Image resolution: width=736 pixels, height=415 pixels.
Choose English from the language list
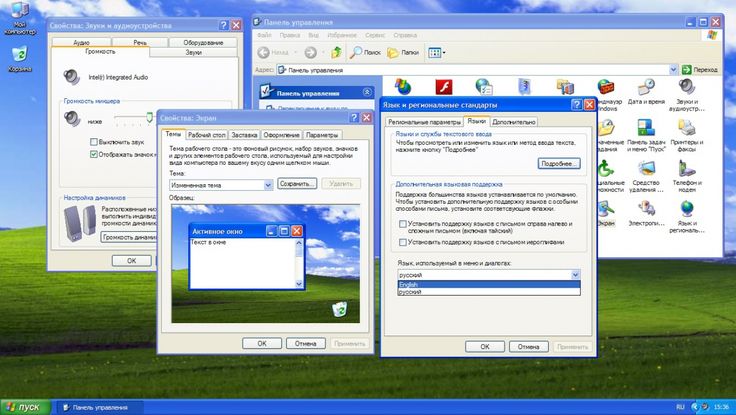click(489, 284)
